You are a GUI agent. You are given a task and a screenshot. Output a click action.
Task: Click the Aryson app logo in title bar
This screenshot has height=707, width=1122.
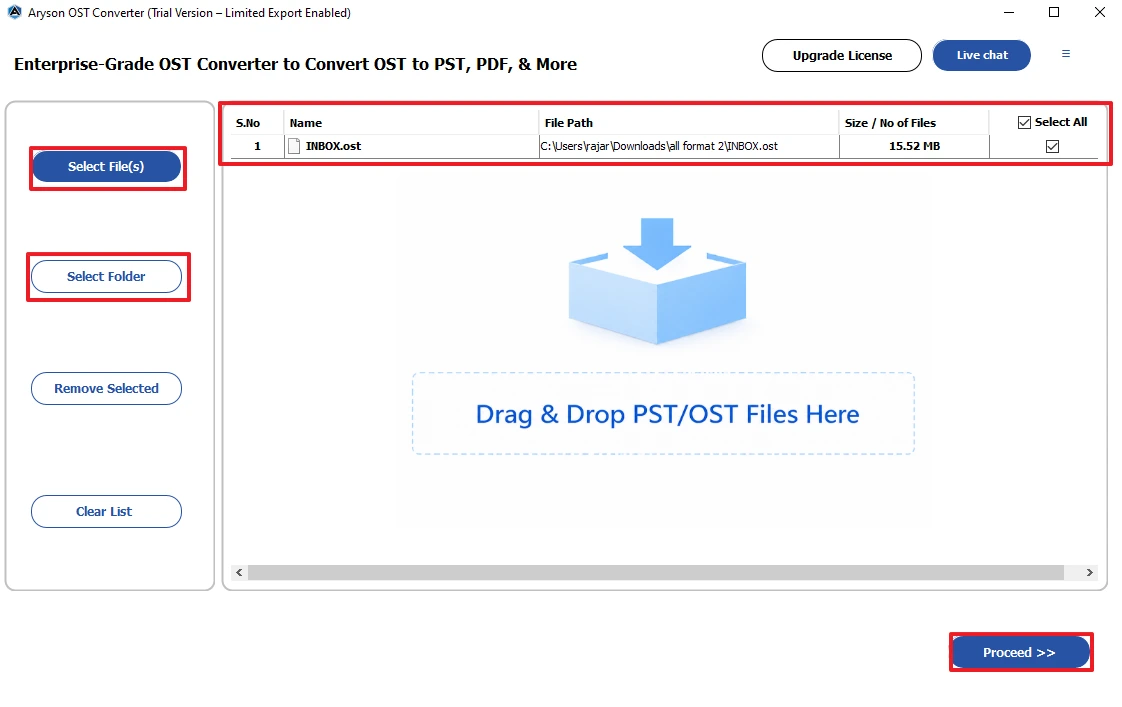(x=14, y=12)
